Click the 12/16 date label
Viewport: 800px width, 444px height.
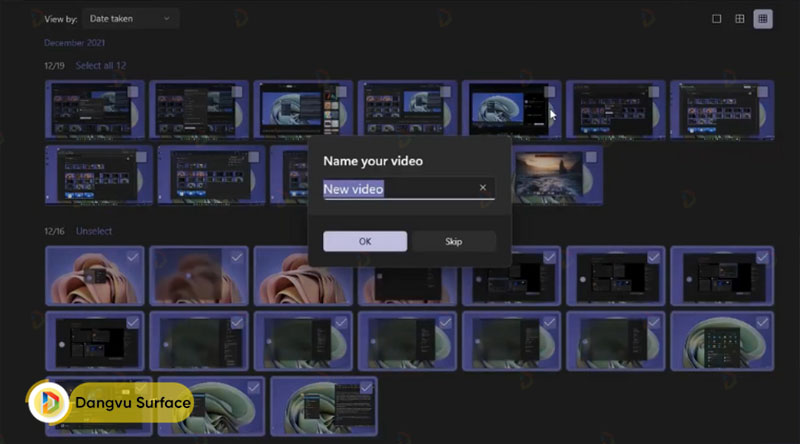point(55,231)
